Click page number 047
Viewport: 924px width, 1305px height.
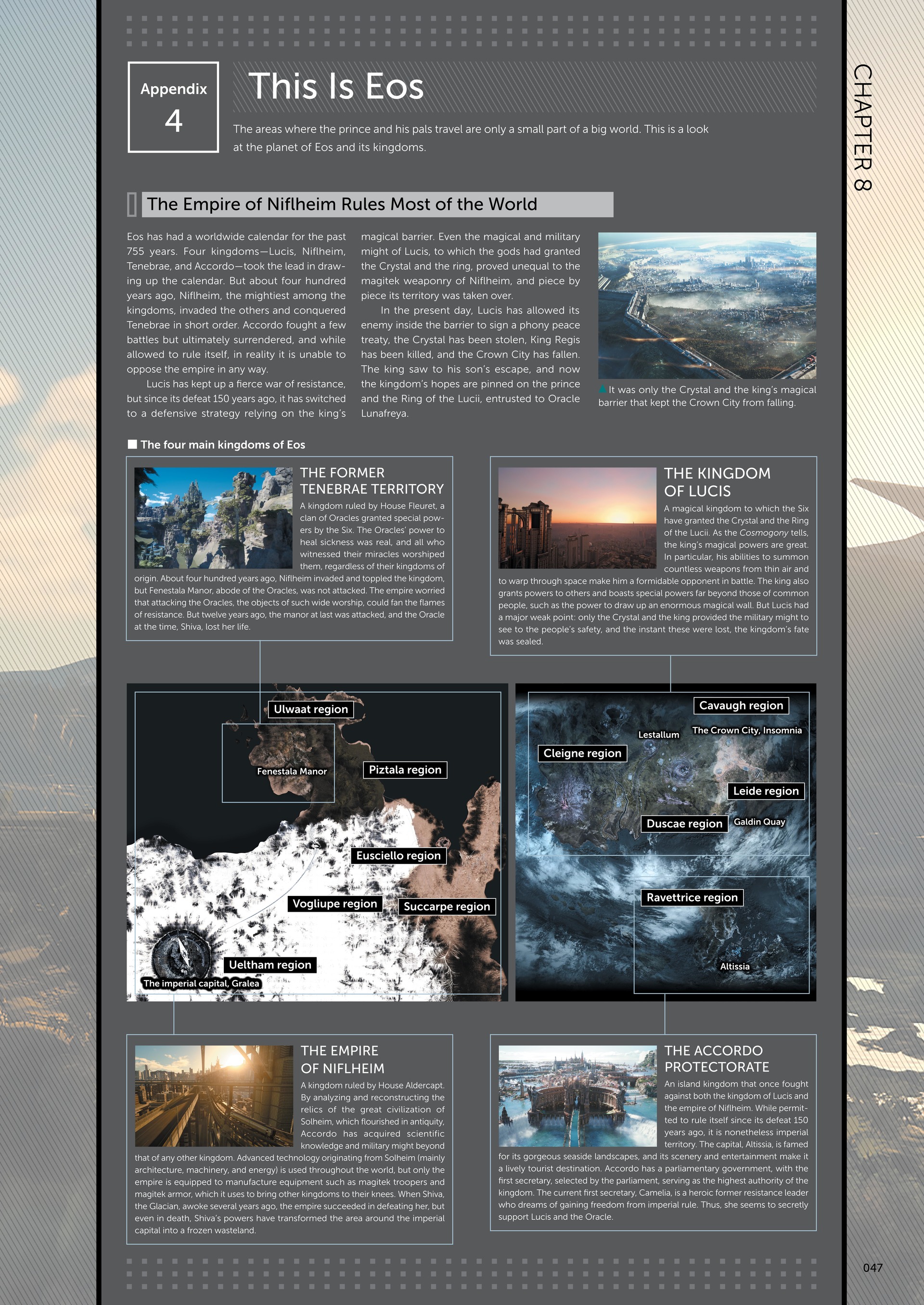click(873, 1267)
